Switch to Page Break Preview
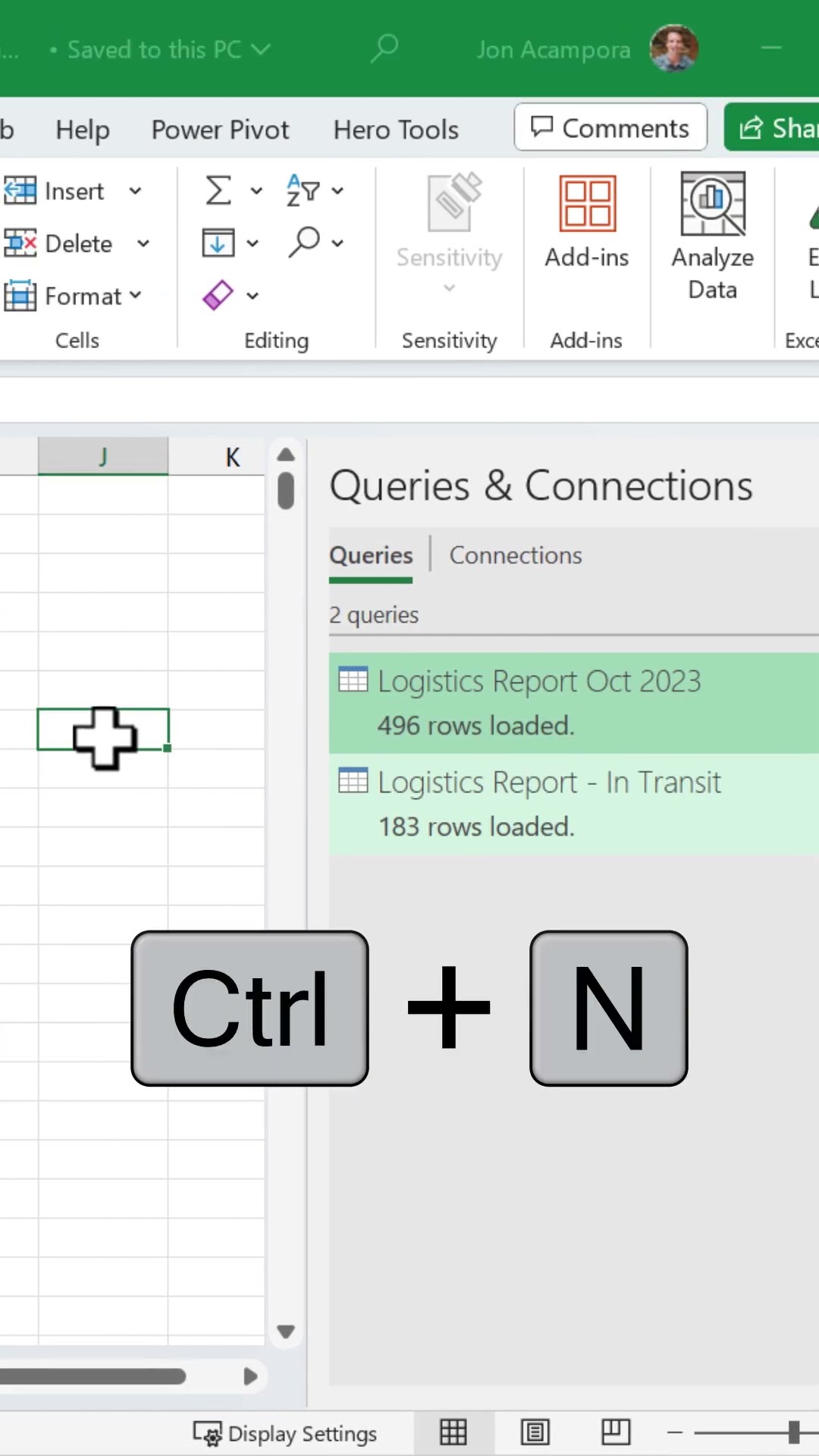The image size is (819, 1456). point(615,1432)
